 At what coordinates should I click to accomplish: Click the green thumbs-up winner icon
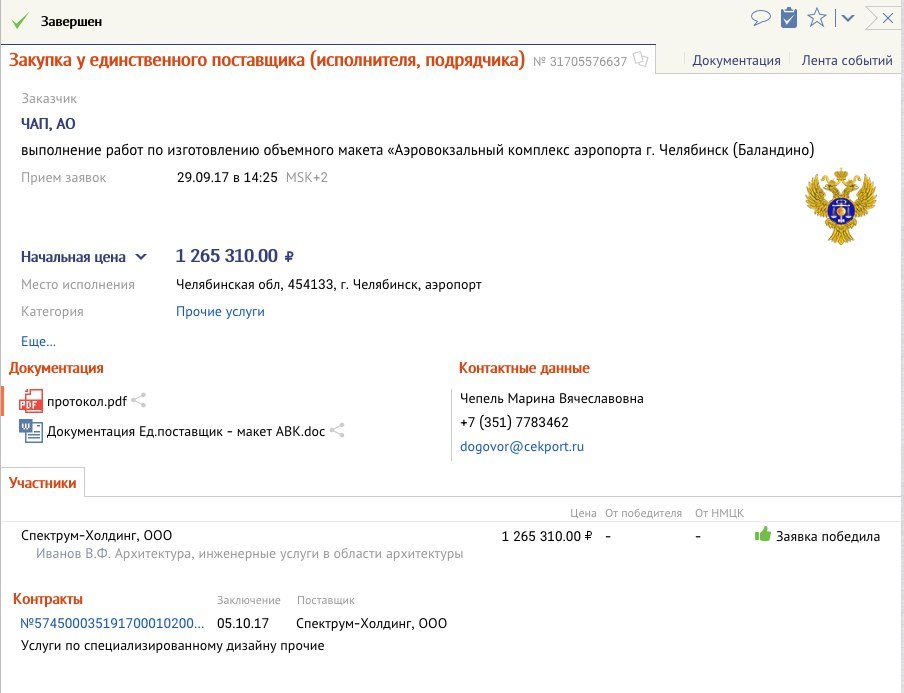tap(763, 535)
